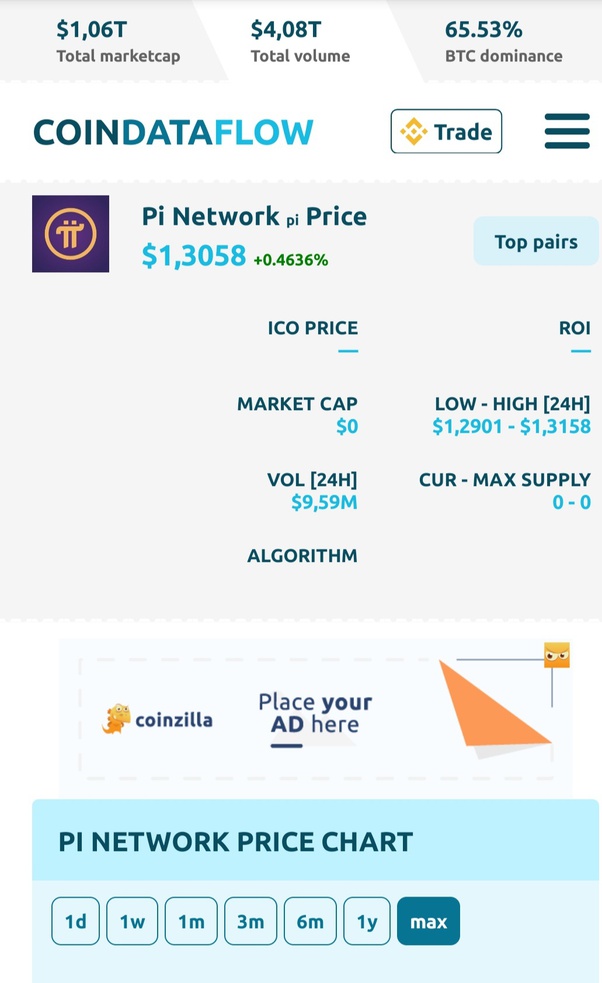
Task: Open the hamburger menu
Action: 567,131
